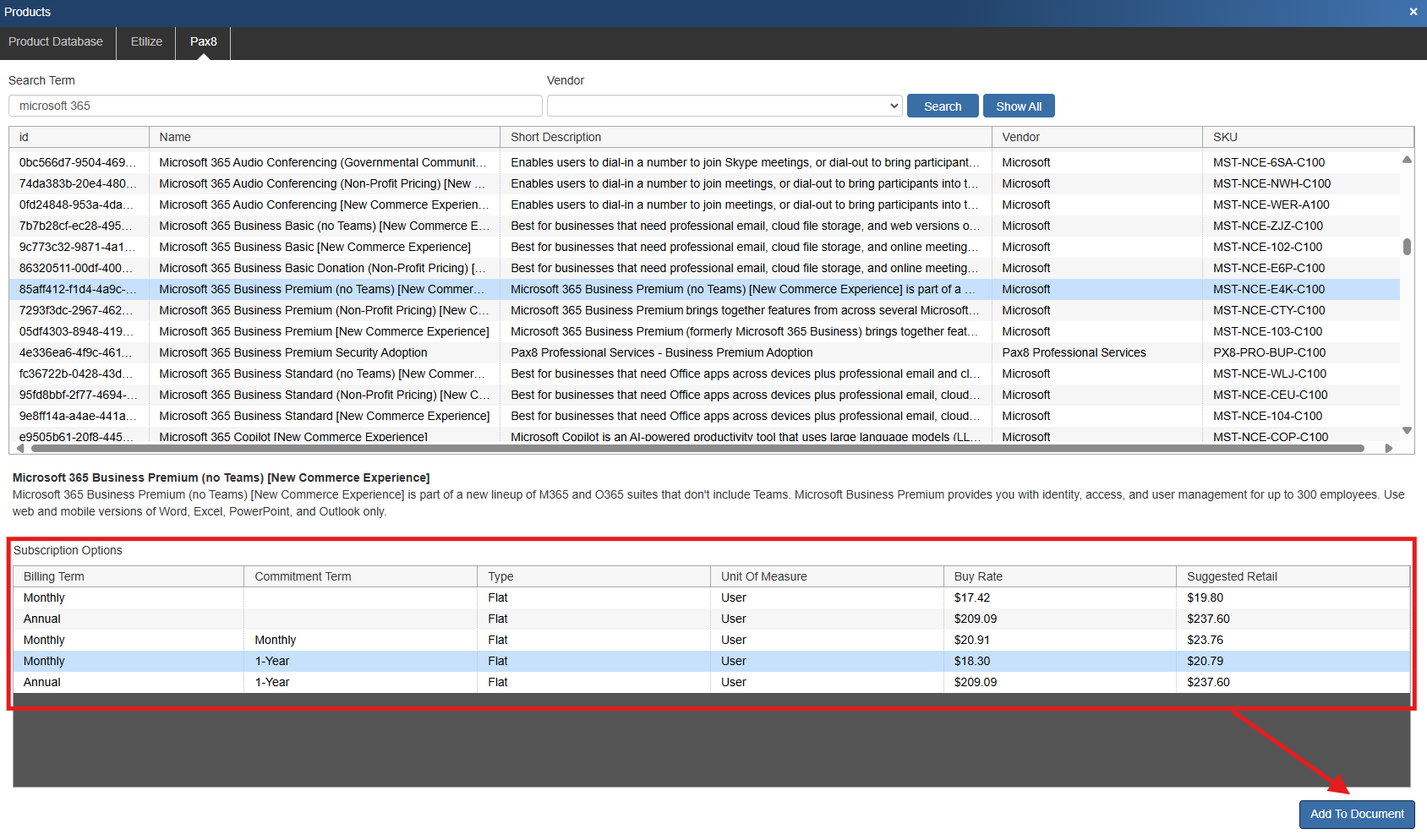The image size is (1427, 840).
Task: Switch to the Product Database tab
Action: (x=56, y=41)
